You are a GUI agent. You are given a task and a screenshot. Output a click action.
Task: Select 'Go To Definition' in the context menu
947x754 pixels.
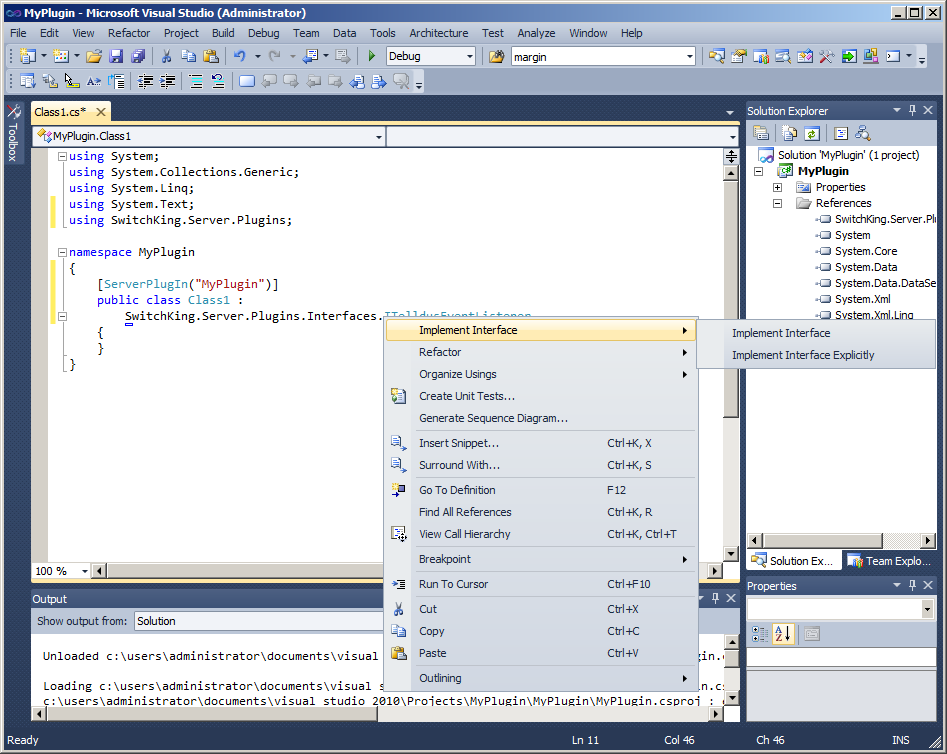(x=541, y=490)
